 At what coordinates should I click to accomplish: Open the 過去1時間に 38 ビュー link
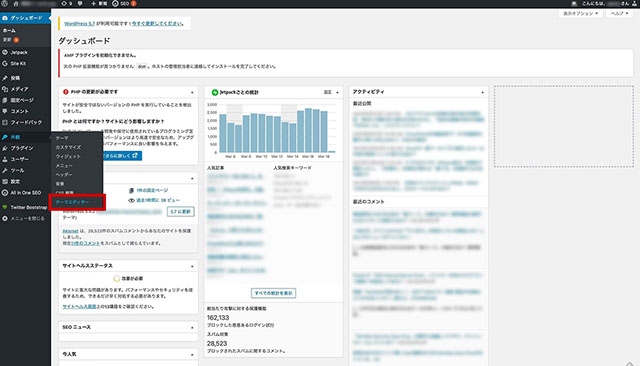pyautogui.click(x=158, y=200)
